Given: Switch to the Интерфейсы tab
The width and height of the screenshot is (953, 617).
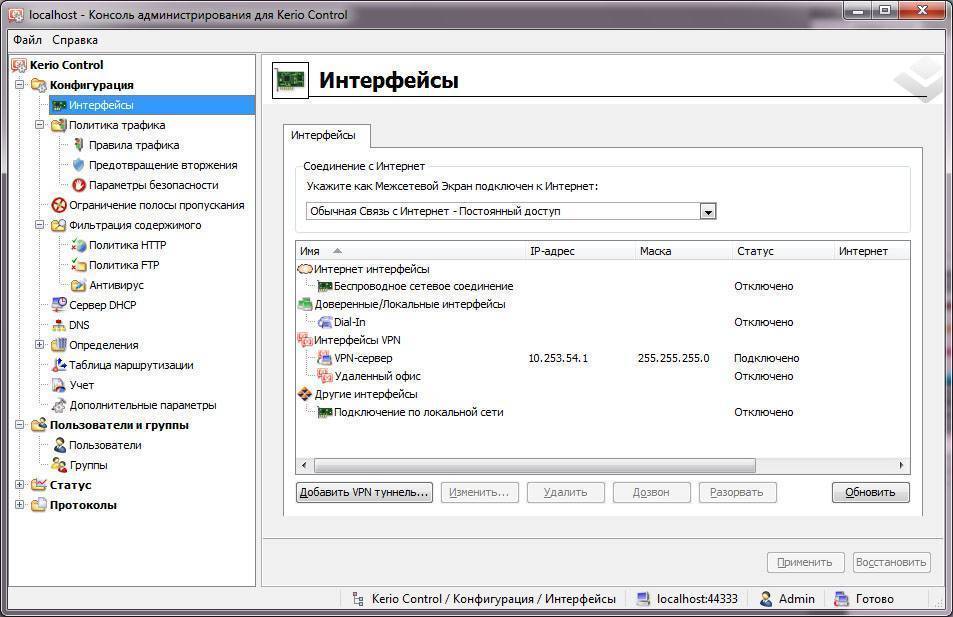Looking at the screenshot, I should pos(322,135).
